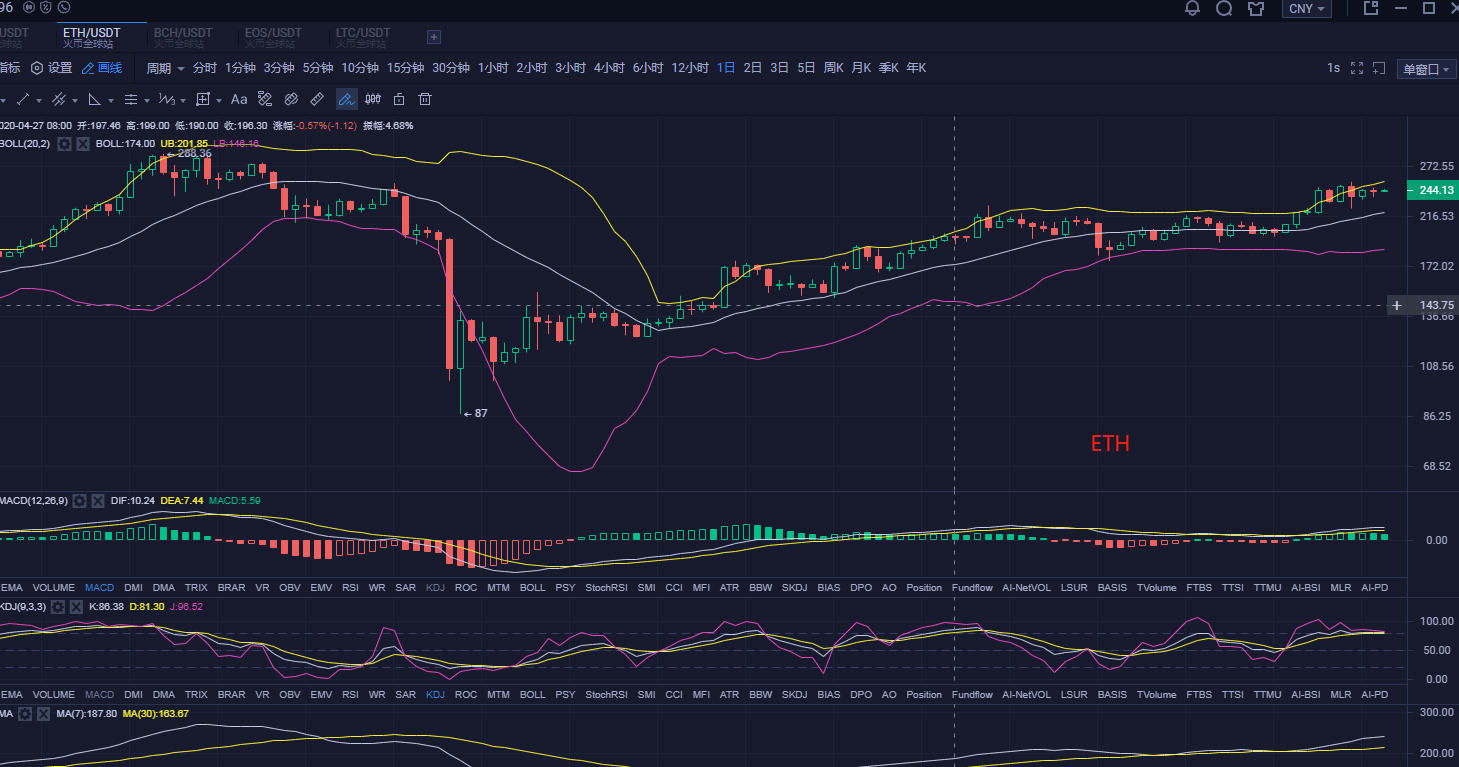Expand the rectangle box tool dropdown arrow
Image resolution: width=1459 pixels, height=767 pixels.
(x=219, y=100)
